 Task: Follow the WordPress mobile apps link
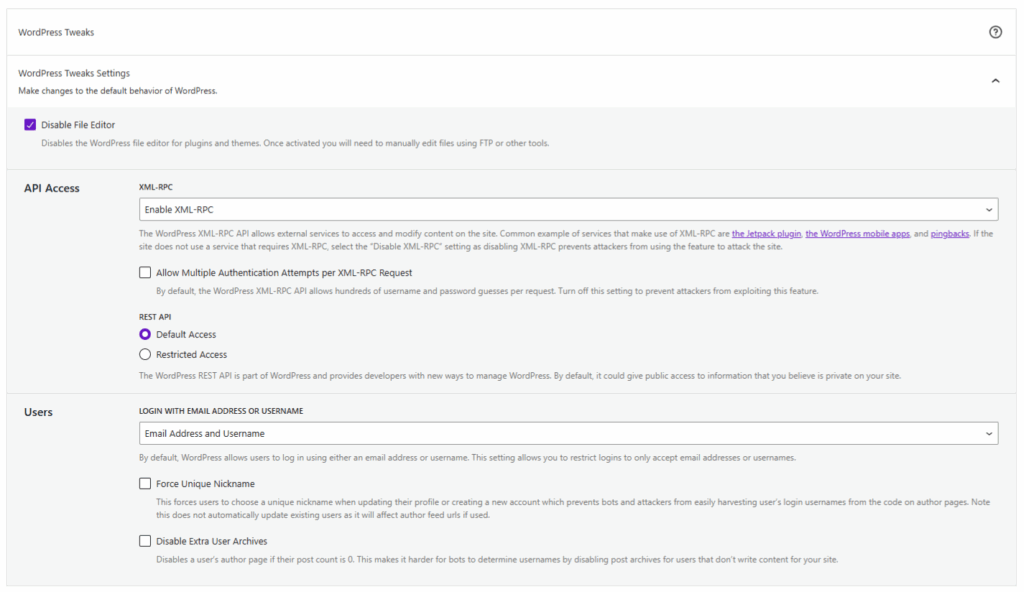(x=857, y=233)
